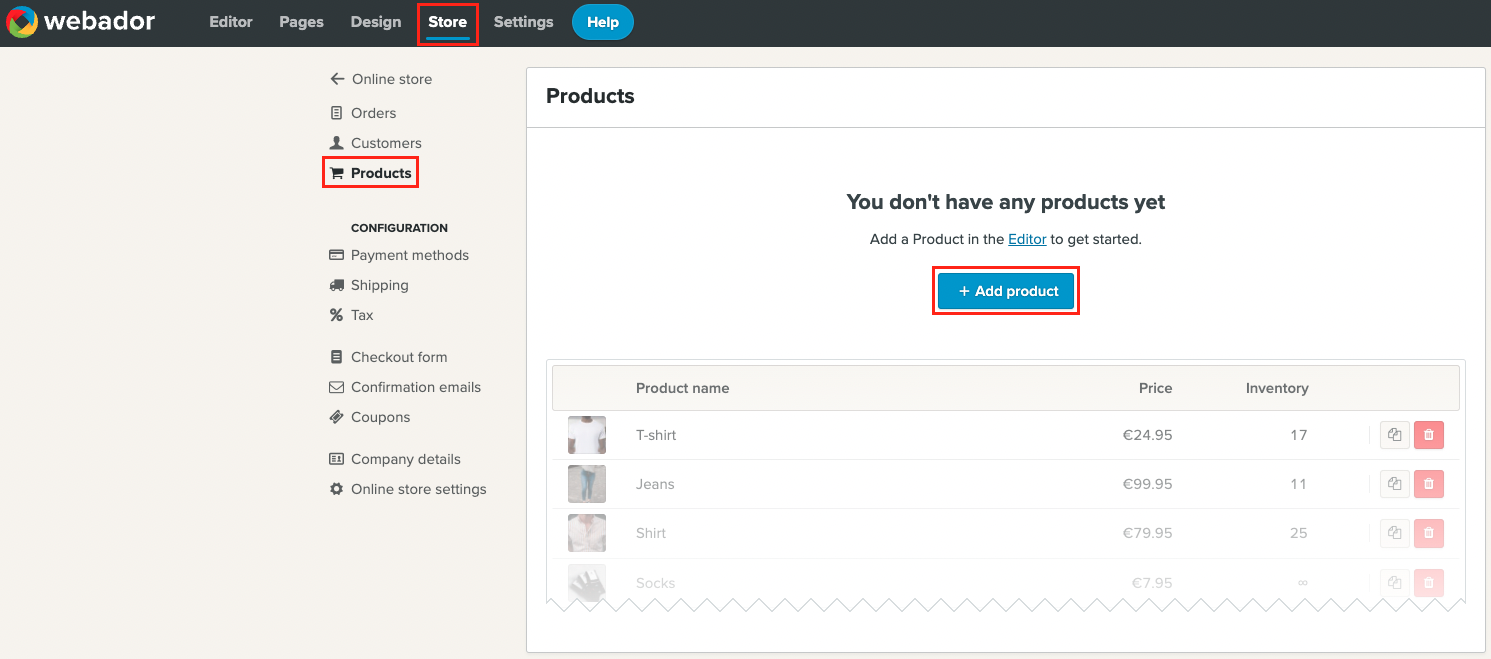Follow the Editor link in the message
The width and height of the screenshot is (1491, 659).
[x=1027, y=240]
